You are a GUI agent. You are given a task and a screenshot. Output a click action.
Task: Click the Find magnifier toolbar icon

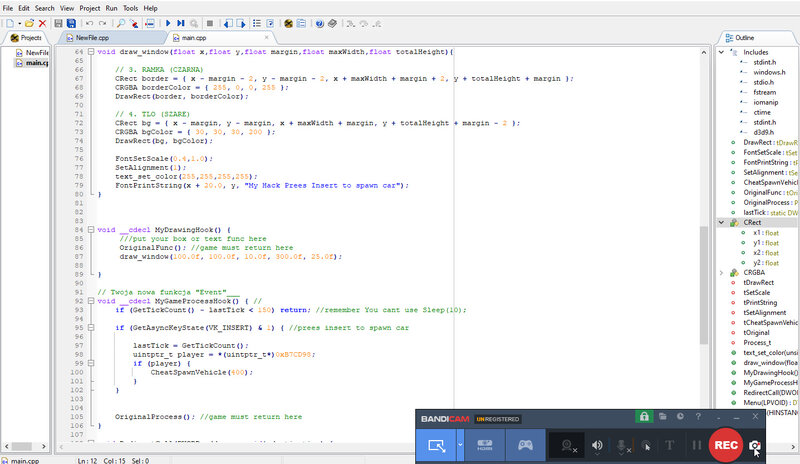(121, 22)
